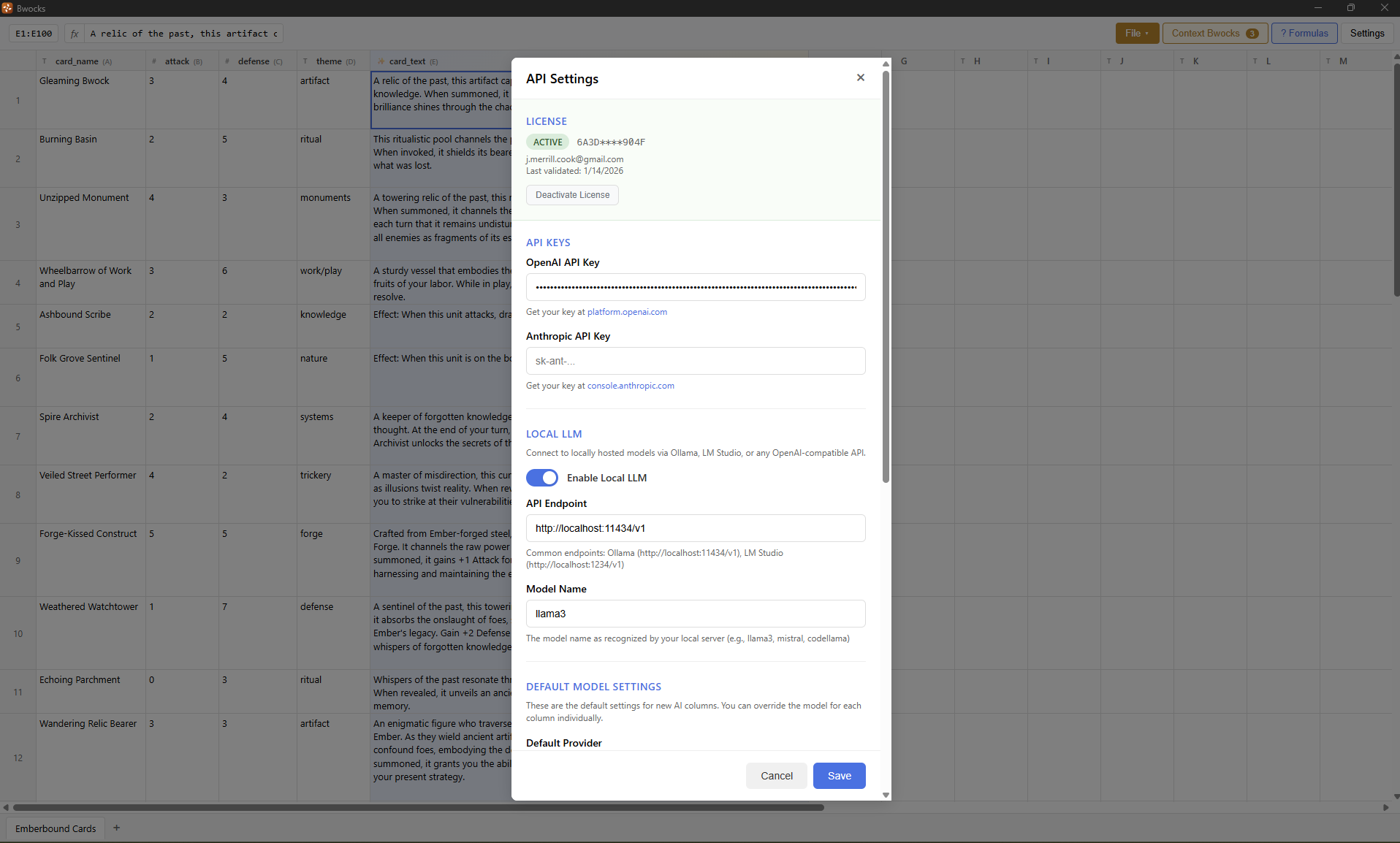Open the File dropdown menu
The height and width of the screenshot is (843, 1400).
click(x=1136, y=34)
